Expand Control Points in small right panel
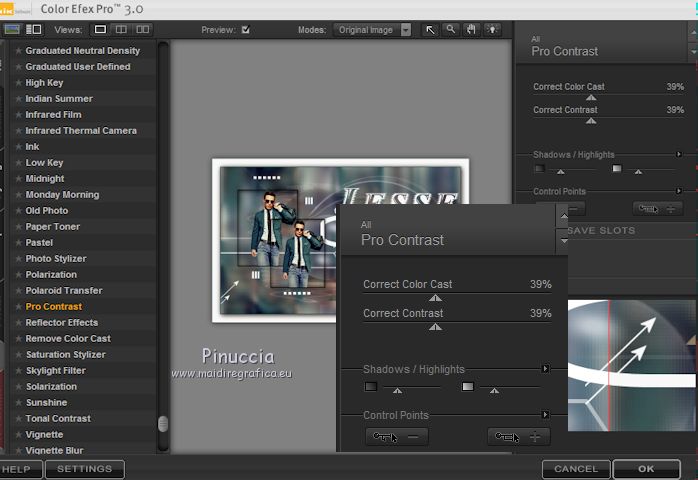Image resolution: width=698 pixels, height=480 pixels. 678,191
